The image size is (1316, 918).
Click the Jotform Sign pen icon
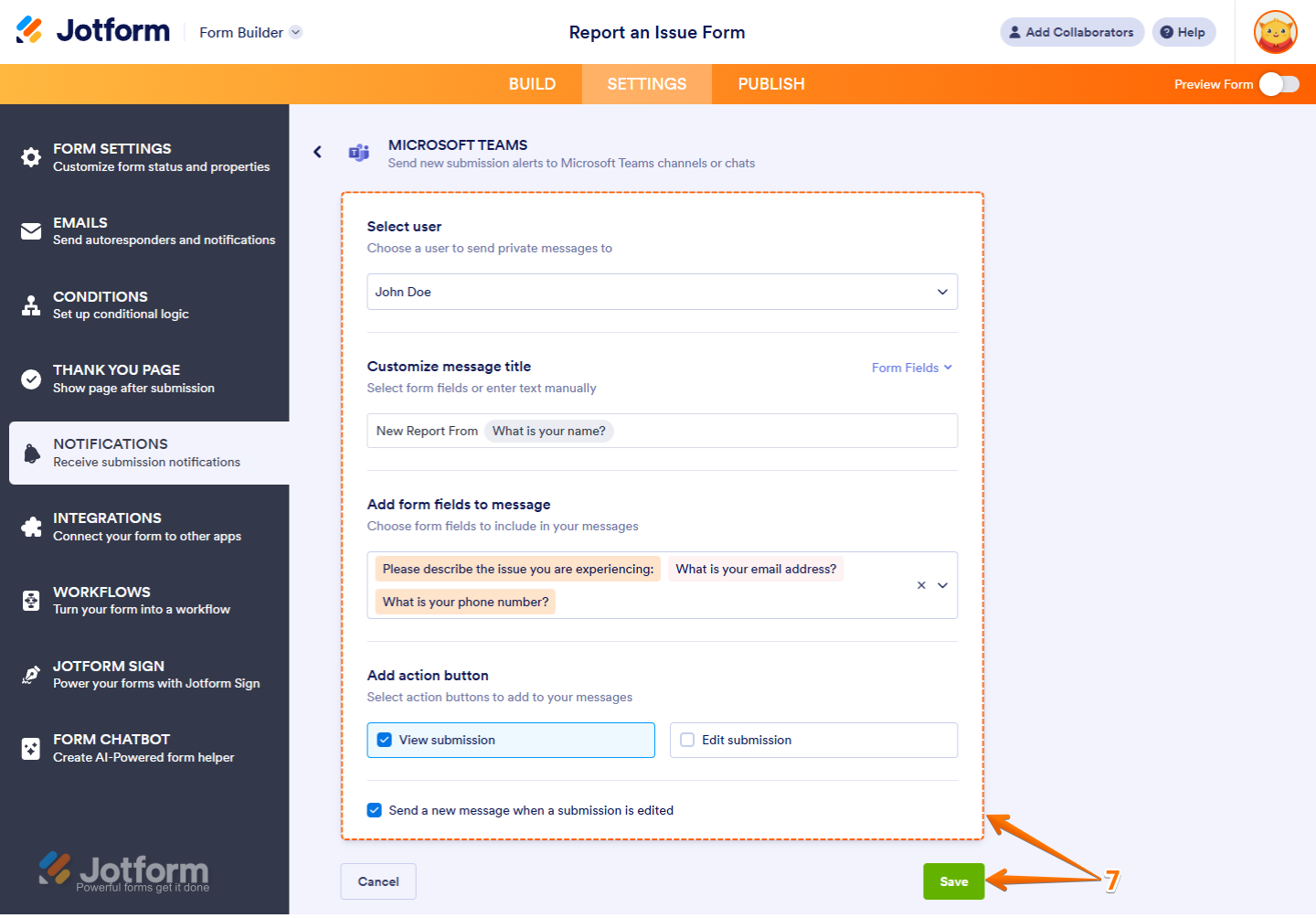pos(31,674)
